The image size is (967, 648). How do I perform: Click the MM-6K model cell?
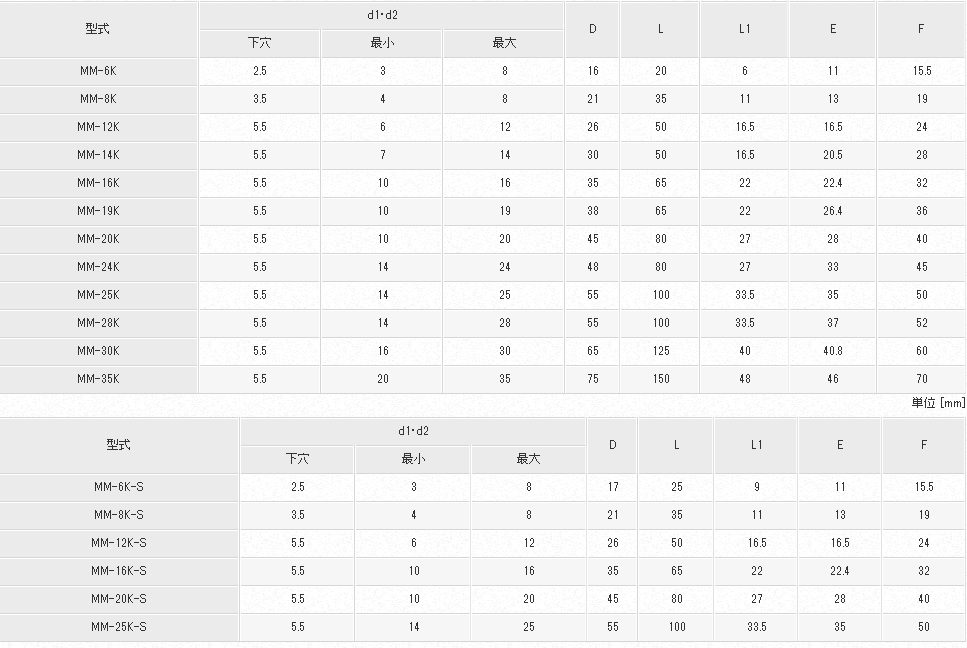[98, 71]
